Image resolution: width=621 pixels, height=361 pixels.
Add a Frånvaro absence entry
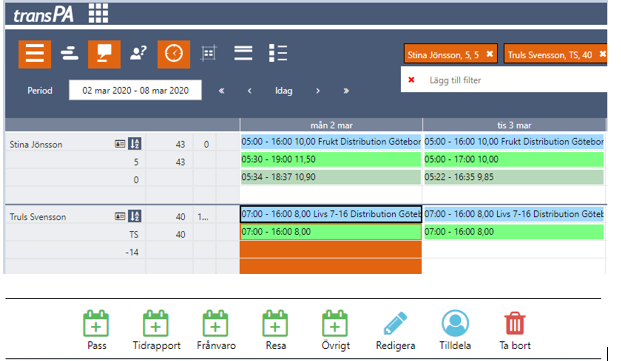pos(216,330)
